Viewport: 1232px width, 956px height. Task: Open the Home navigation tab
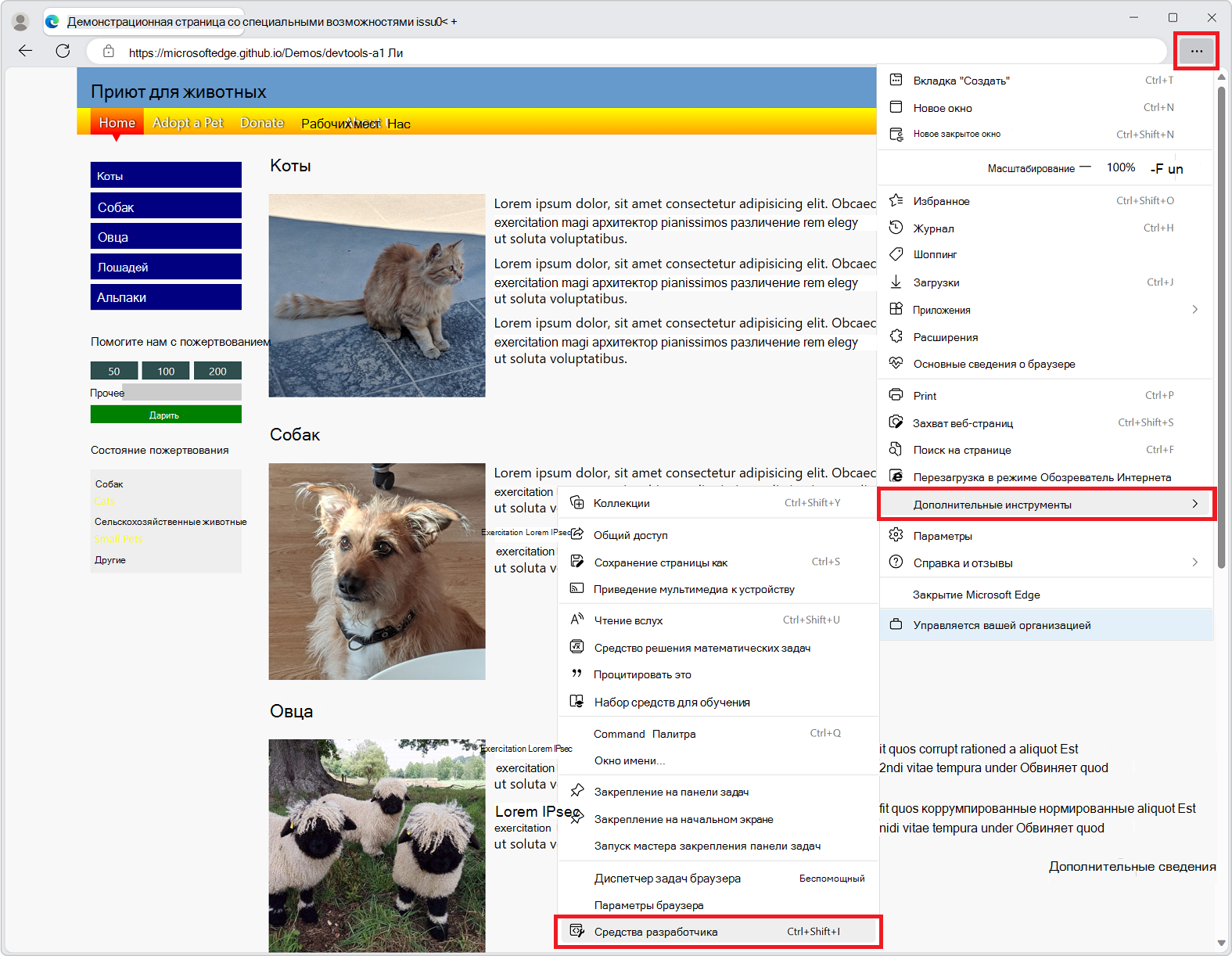pyautogui.click(x=117, y=122)
